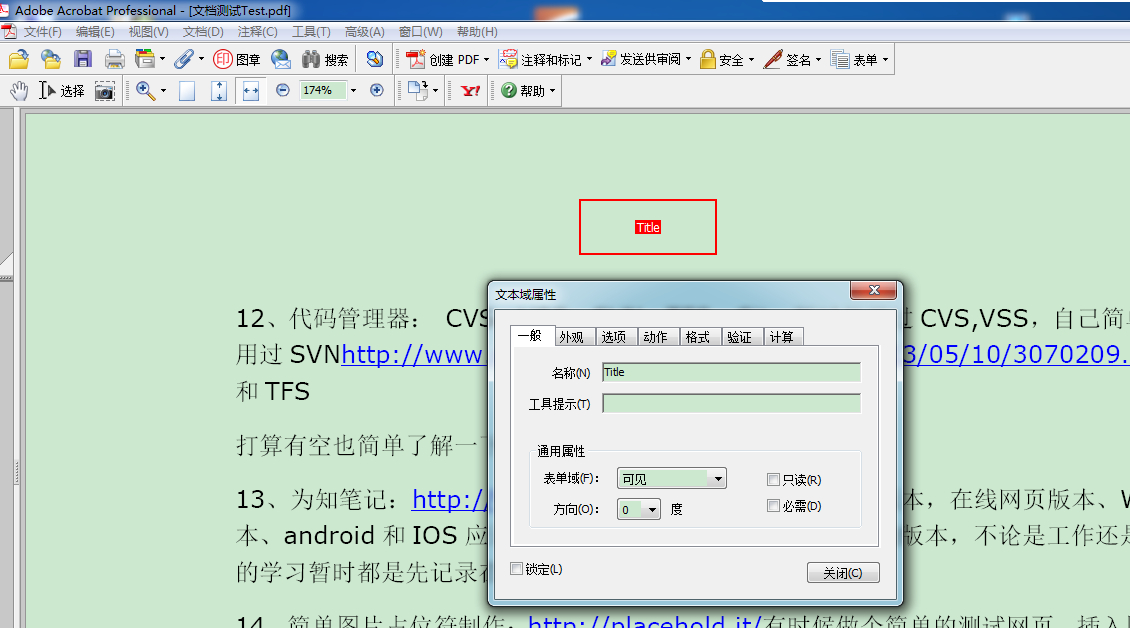Click the email globe icon
1130x628 pixels.
pos(281,59)
